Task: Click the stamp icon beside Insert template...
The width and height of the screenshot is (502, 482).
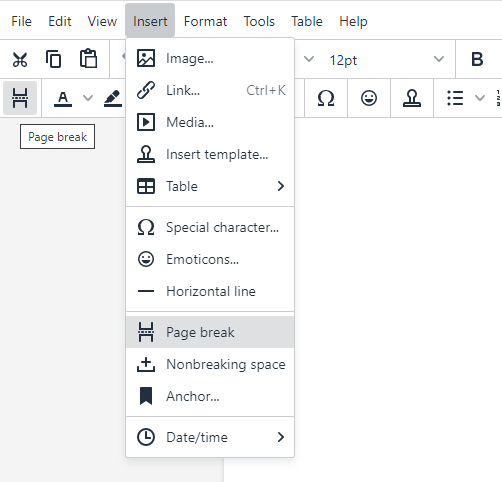Action: point(146,154)
